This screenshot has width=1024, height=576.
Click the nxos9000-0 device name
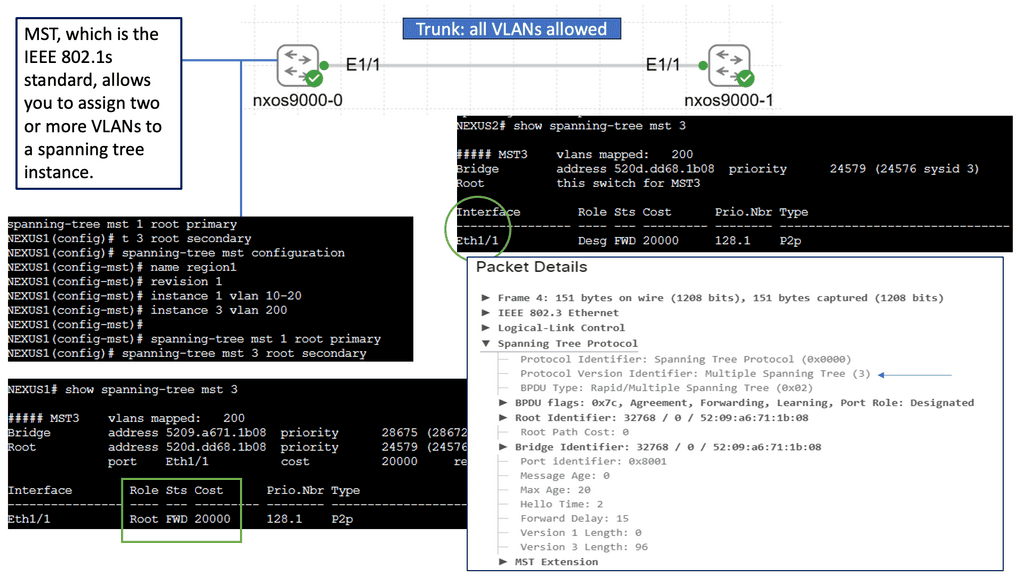tap(298, 101)
